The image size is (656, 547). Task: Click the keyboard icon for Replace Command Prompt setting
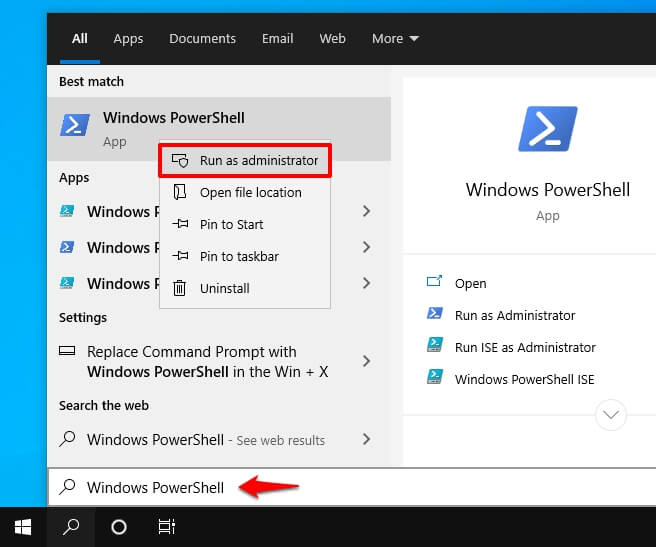point(67,351)
